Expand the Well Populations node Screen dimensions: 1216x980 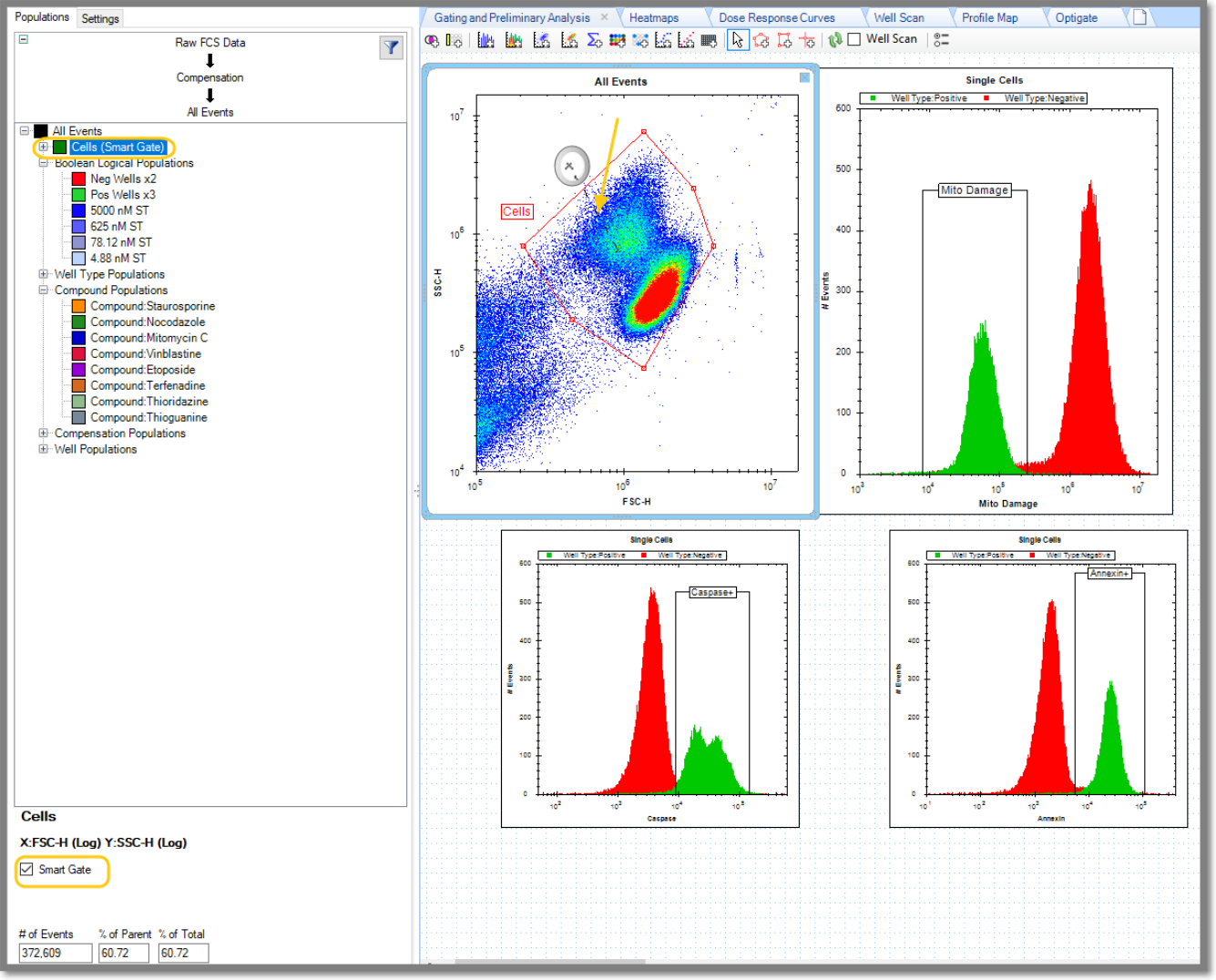(43, 449)
